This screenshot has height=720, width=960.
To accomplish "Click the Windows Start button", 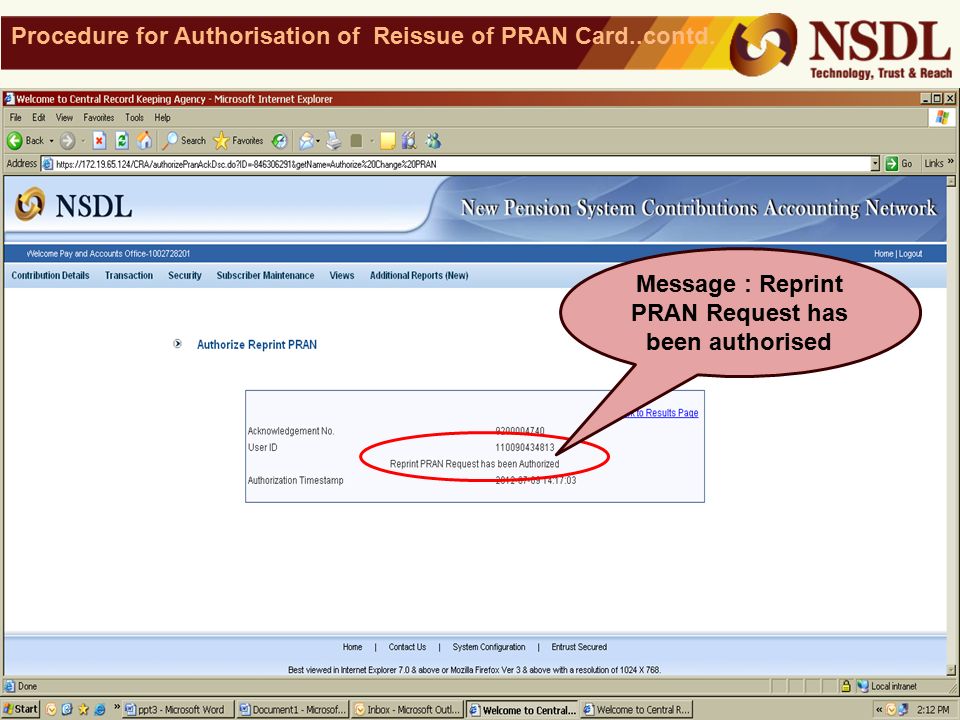I will (x=21, y=709).
